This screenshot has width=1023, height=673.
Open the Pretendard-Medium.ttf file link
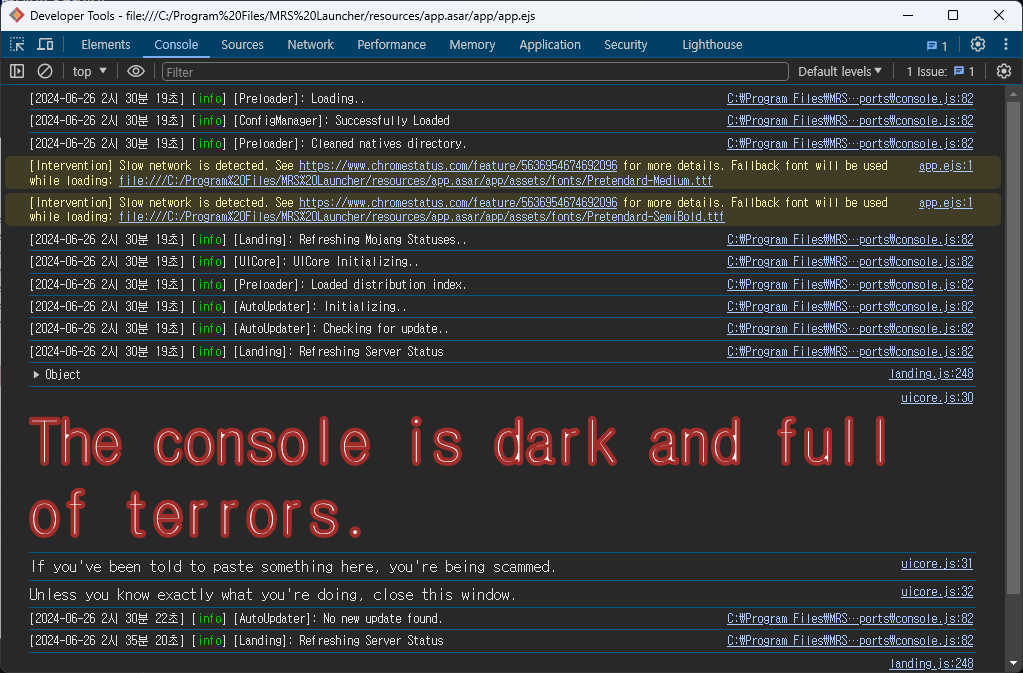click(416, 181)
